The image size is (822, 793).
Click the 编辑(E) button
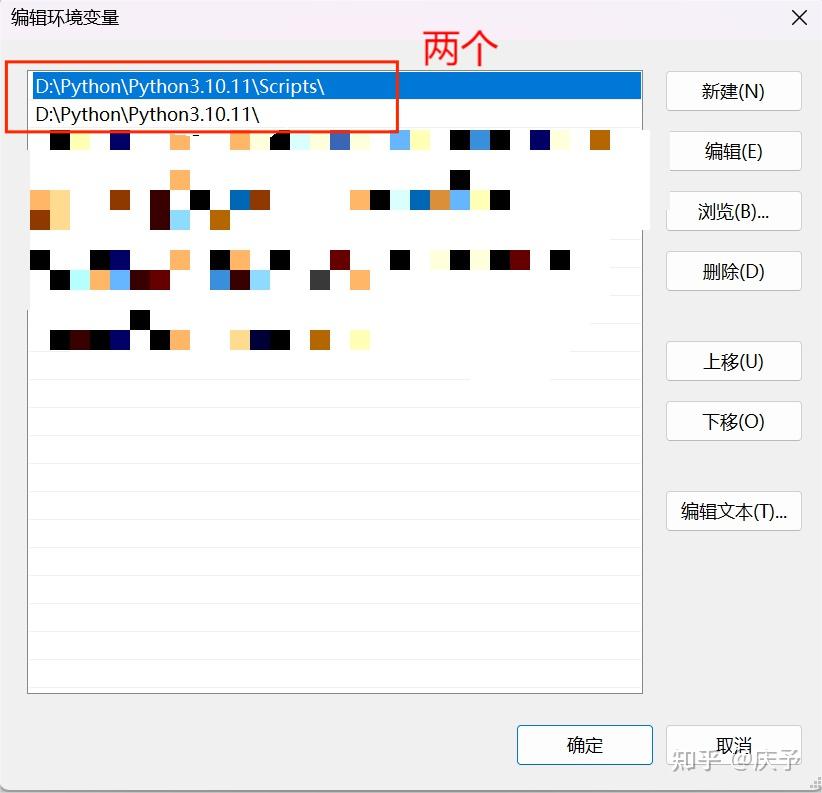[x=733, y=151]
